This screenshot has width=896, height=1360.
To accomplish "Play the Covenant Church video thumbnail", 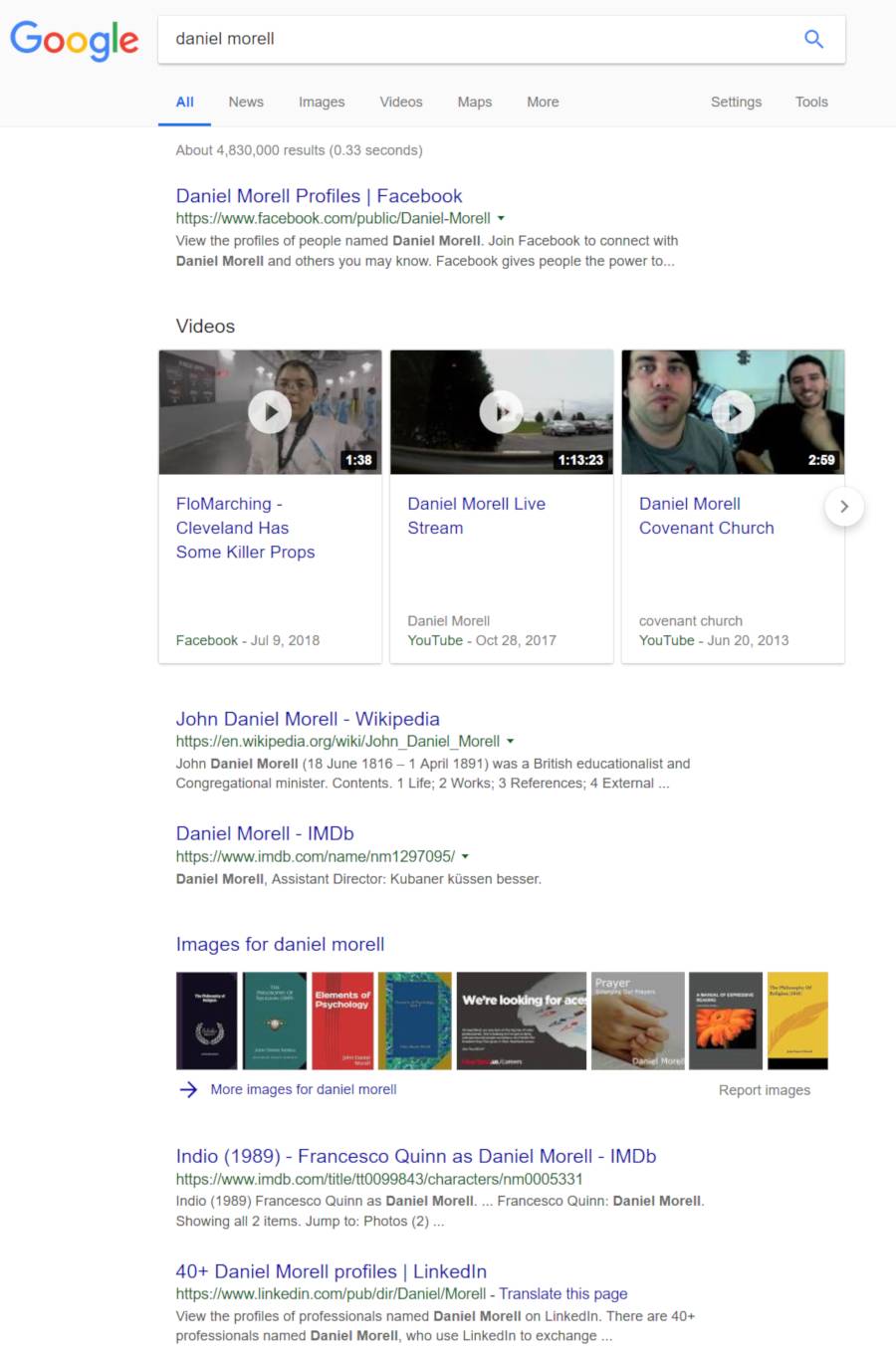I will (733, 411).
